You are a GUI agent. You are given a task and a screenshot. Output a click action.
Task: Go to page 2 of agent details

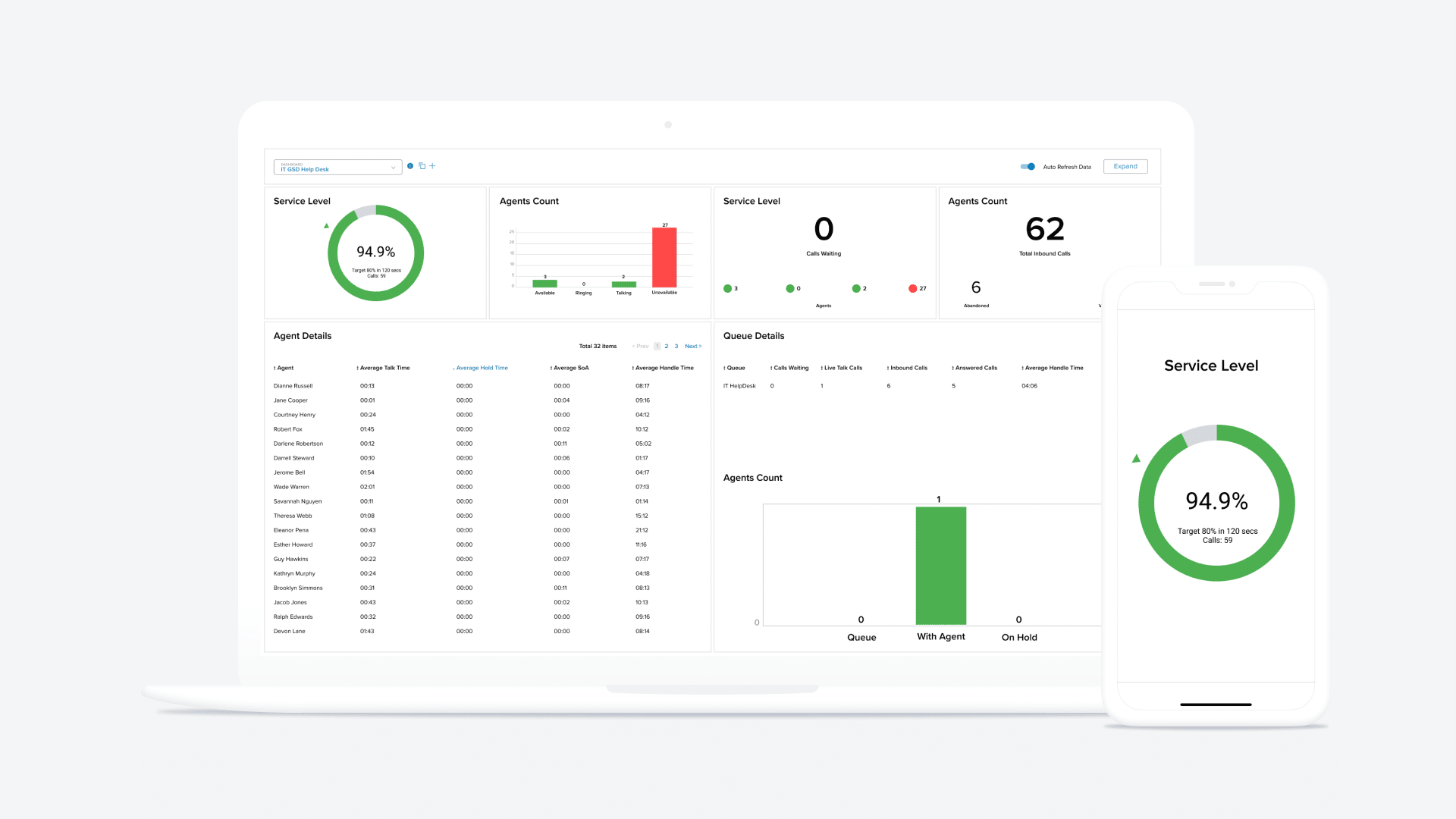[x=667, y=346]
